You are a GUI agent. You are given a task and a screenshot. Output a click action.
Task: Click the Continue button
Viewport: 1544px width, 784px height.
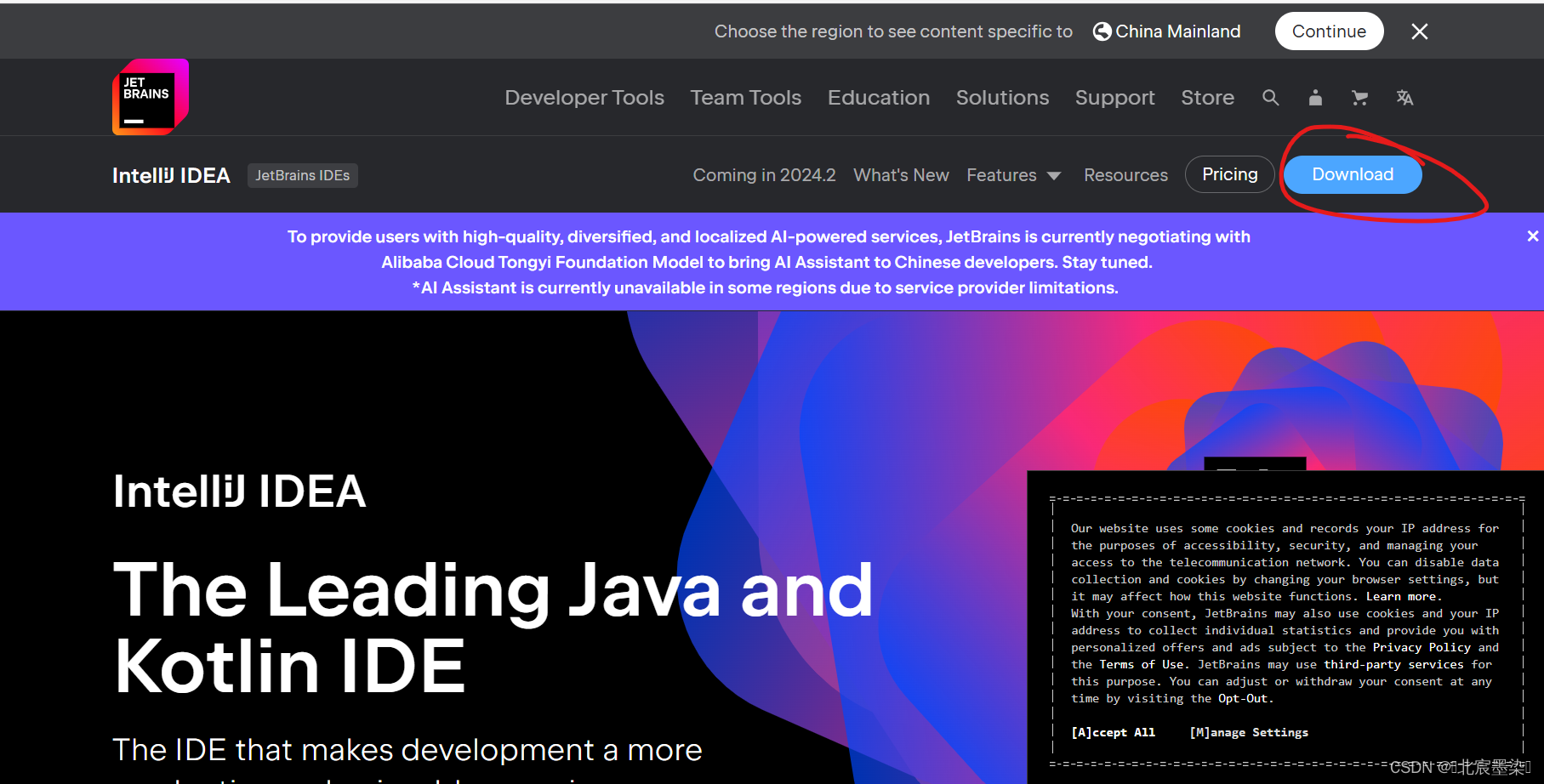[x=1329, y=31]
